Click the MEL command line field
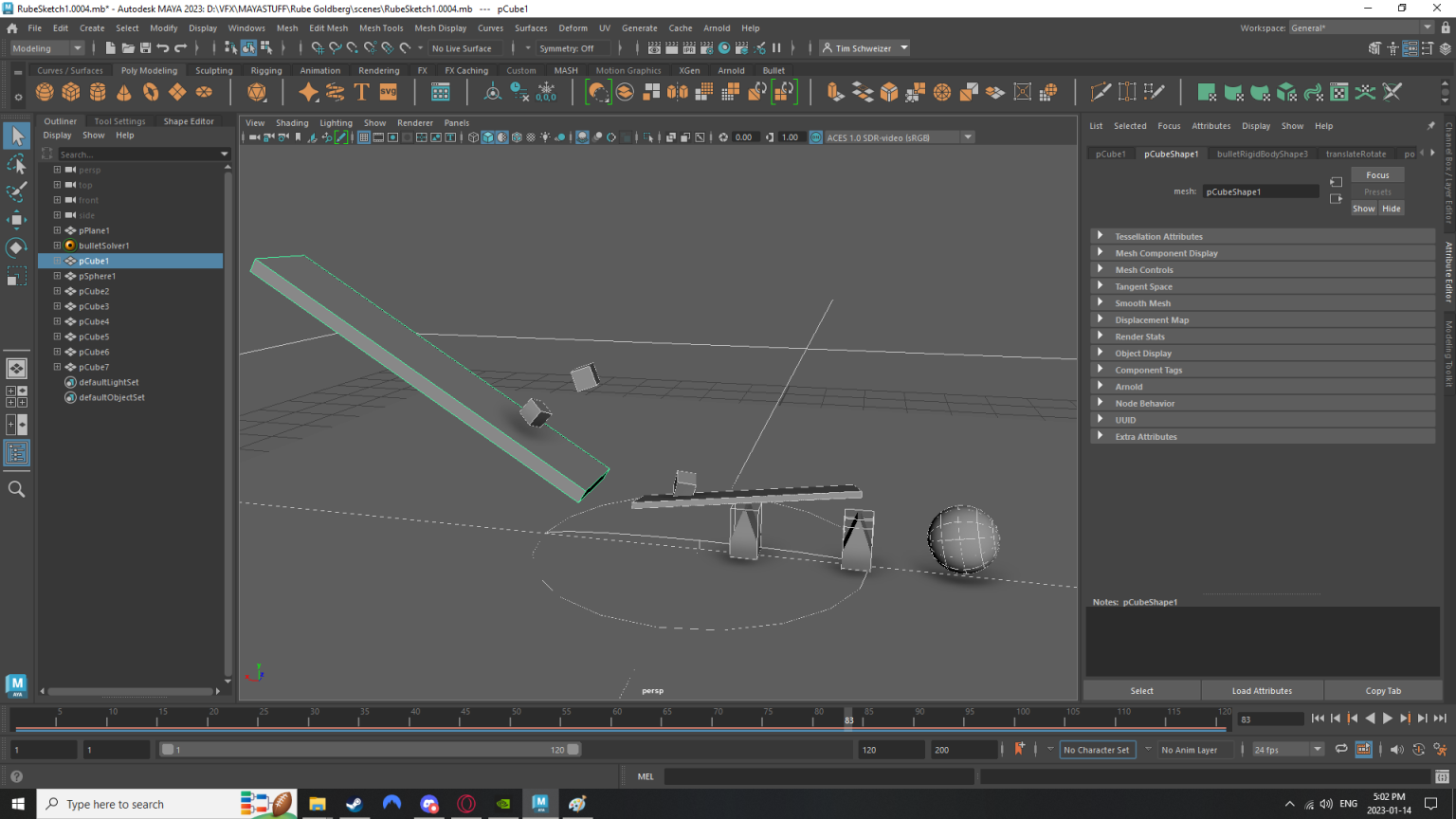 tap(820, 776)
